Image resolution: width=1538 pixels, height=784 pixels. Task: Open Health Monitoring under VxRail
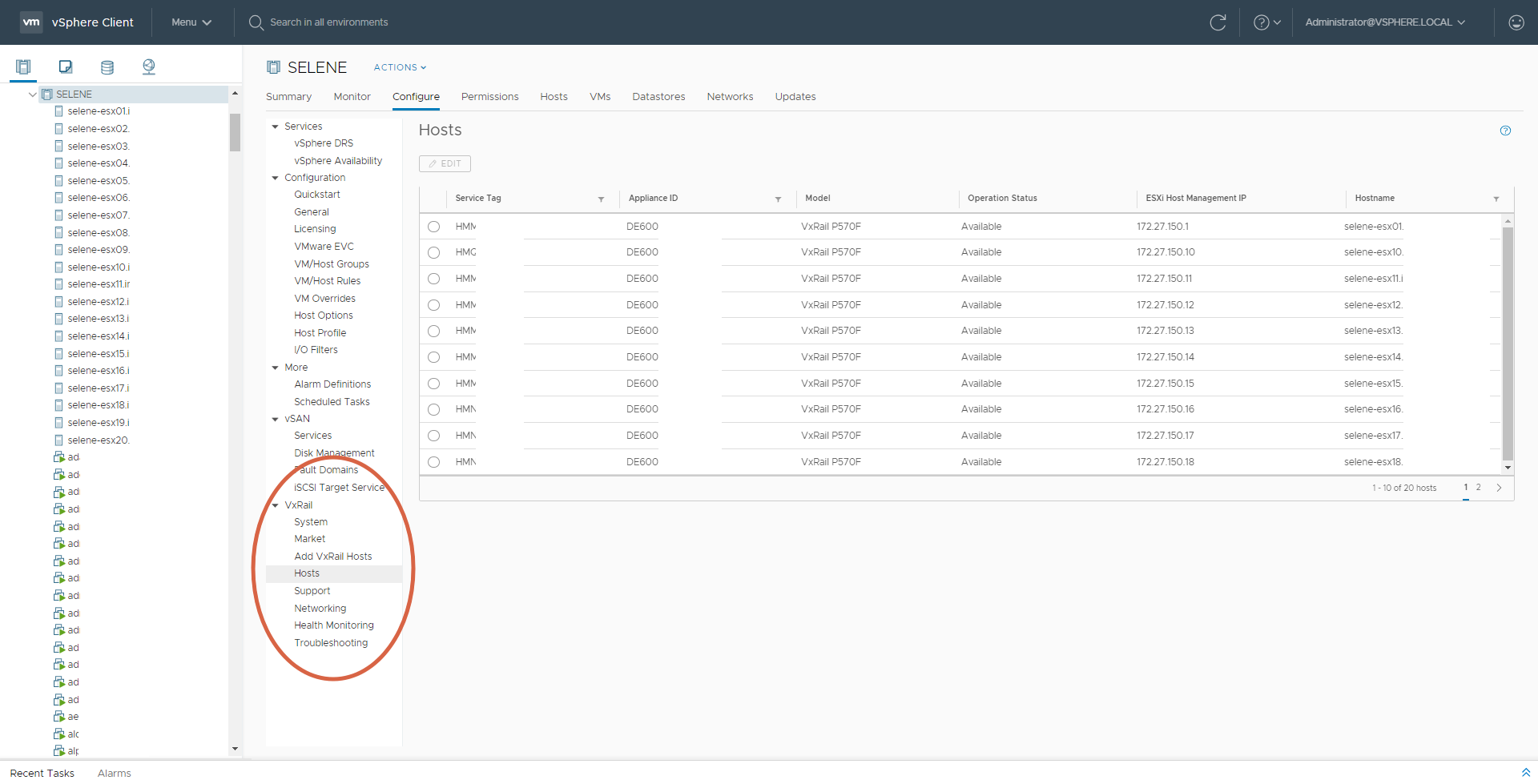[x=333, y=625]
